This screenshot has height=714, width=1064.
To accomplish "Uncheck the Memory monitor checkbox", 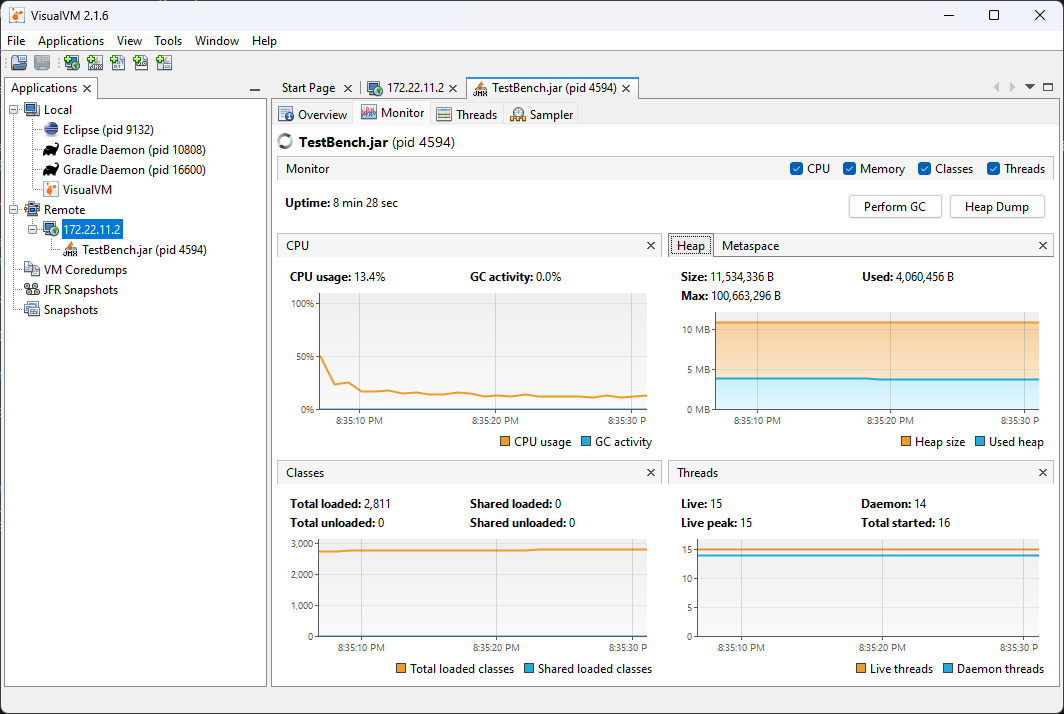I will point(849,168).
